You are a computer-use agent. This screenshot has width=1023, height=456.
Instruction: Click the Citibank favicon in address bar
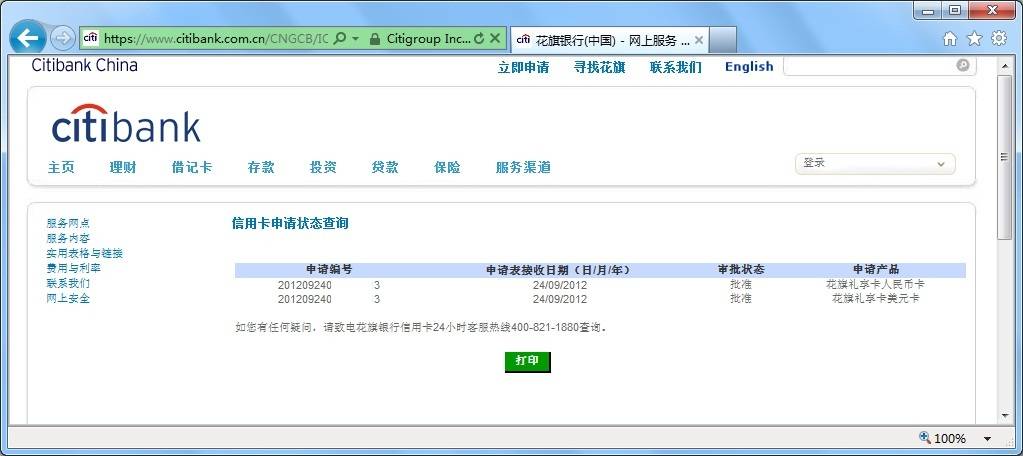pyautogui.click(x=91, y=38)
